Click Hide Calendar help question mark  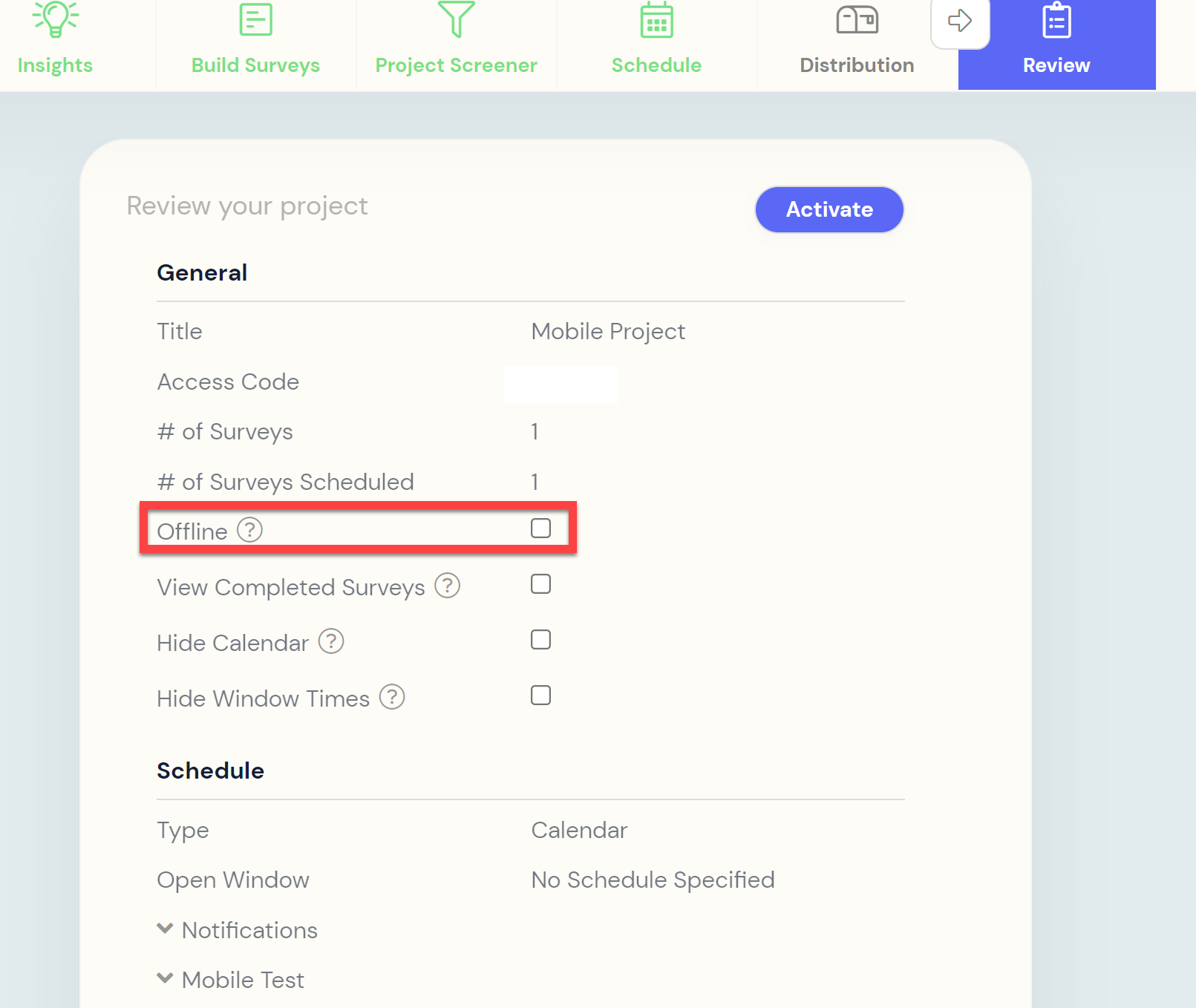click(331, 641)
